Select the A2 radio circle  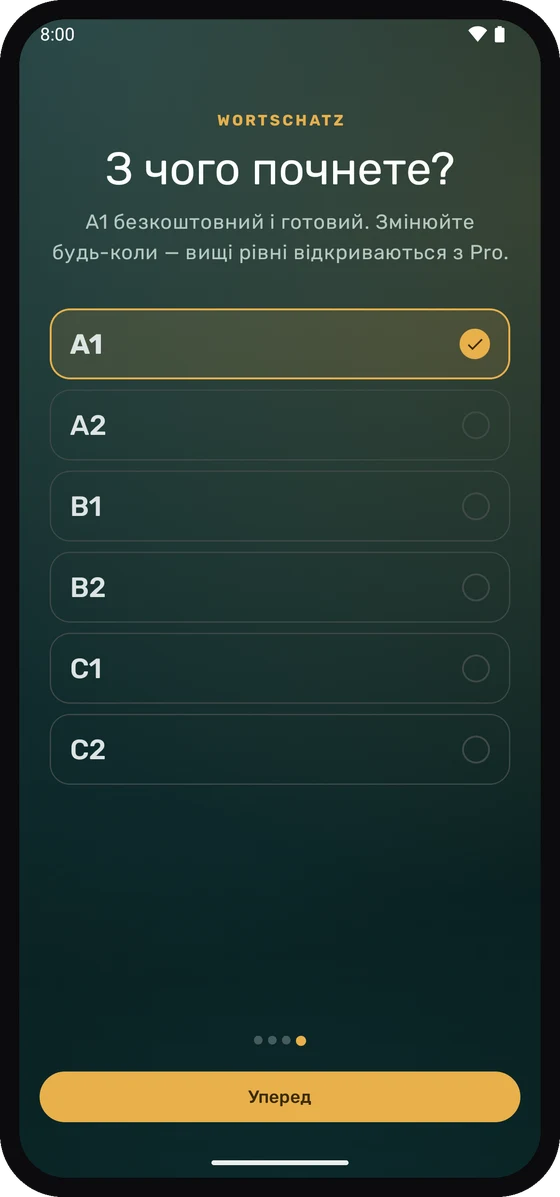coord(476,425)
